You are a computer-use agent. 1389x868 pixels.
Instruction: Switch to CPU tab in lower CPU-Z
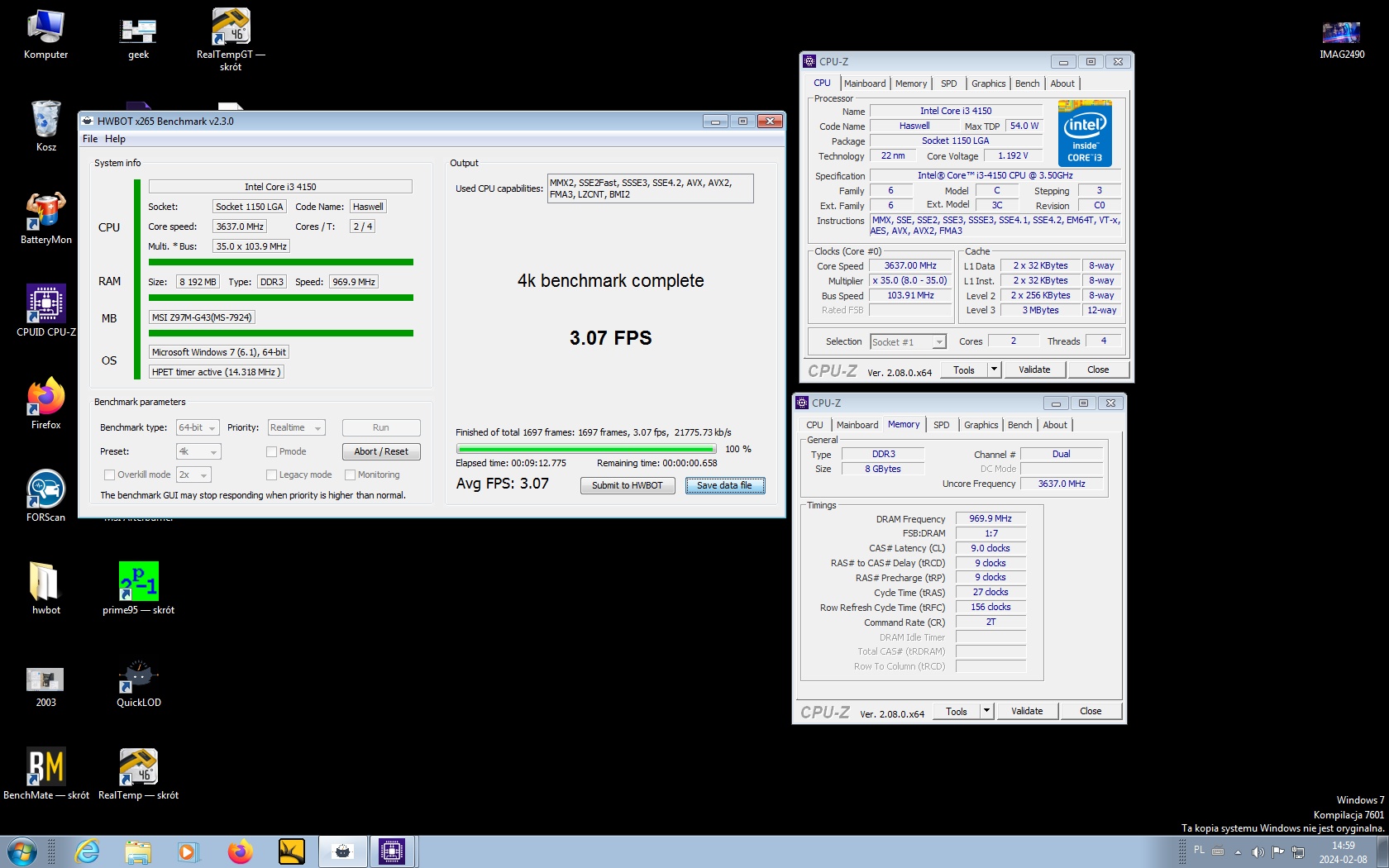(815, 425)
